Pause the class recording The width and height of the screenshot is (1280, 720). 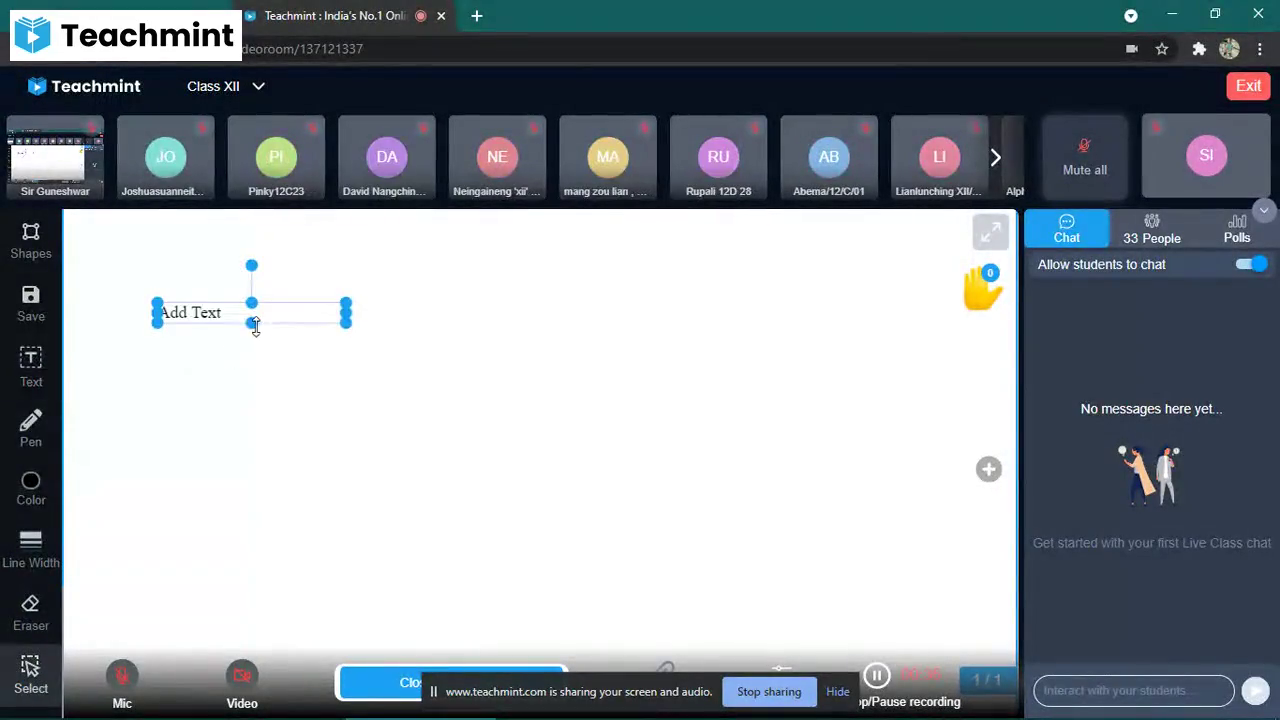pos(877,677)
